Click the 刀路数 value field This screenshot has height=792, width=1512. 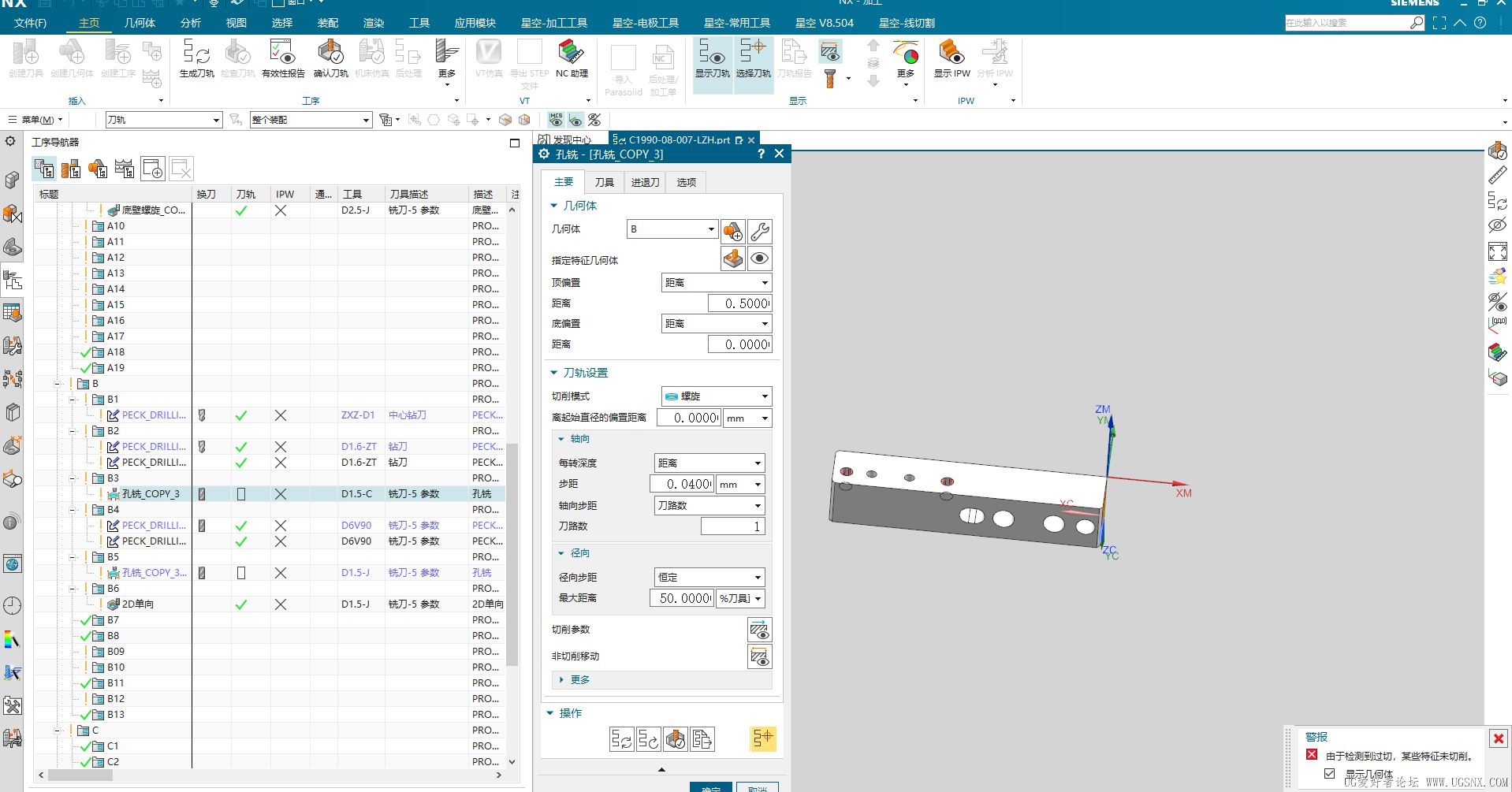pyautogui.click(x=732, y=526)
